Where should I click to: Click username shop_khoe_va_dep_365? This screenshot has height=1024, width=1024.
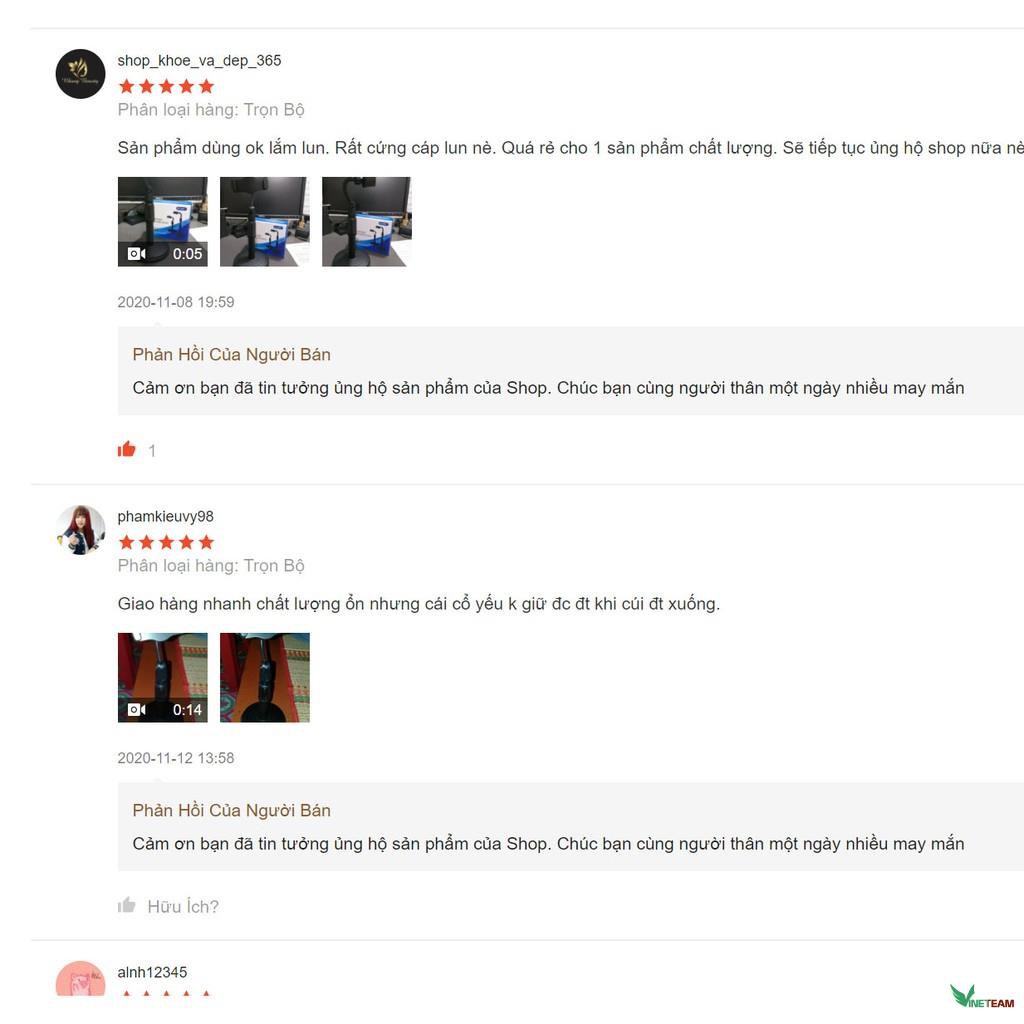199,61
